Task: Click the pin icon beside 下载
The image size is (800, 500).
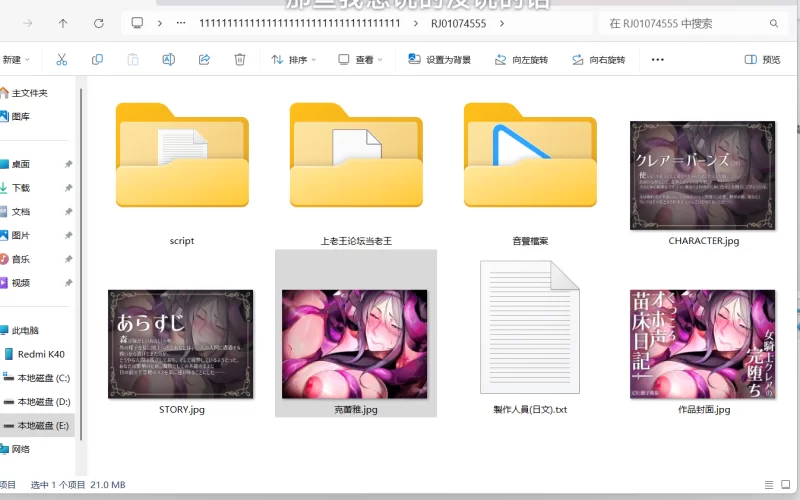Action: tap(68, 188)
